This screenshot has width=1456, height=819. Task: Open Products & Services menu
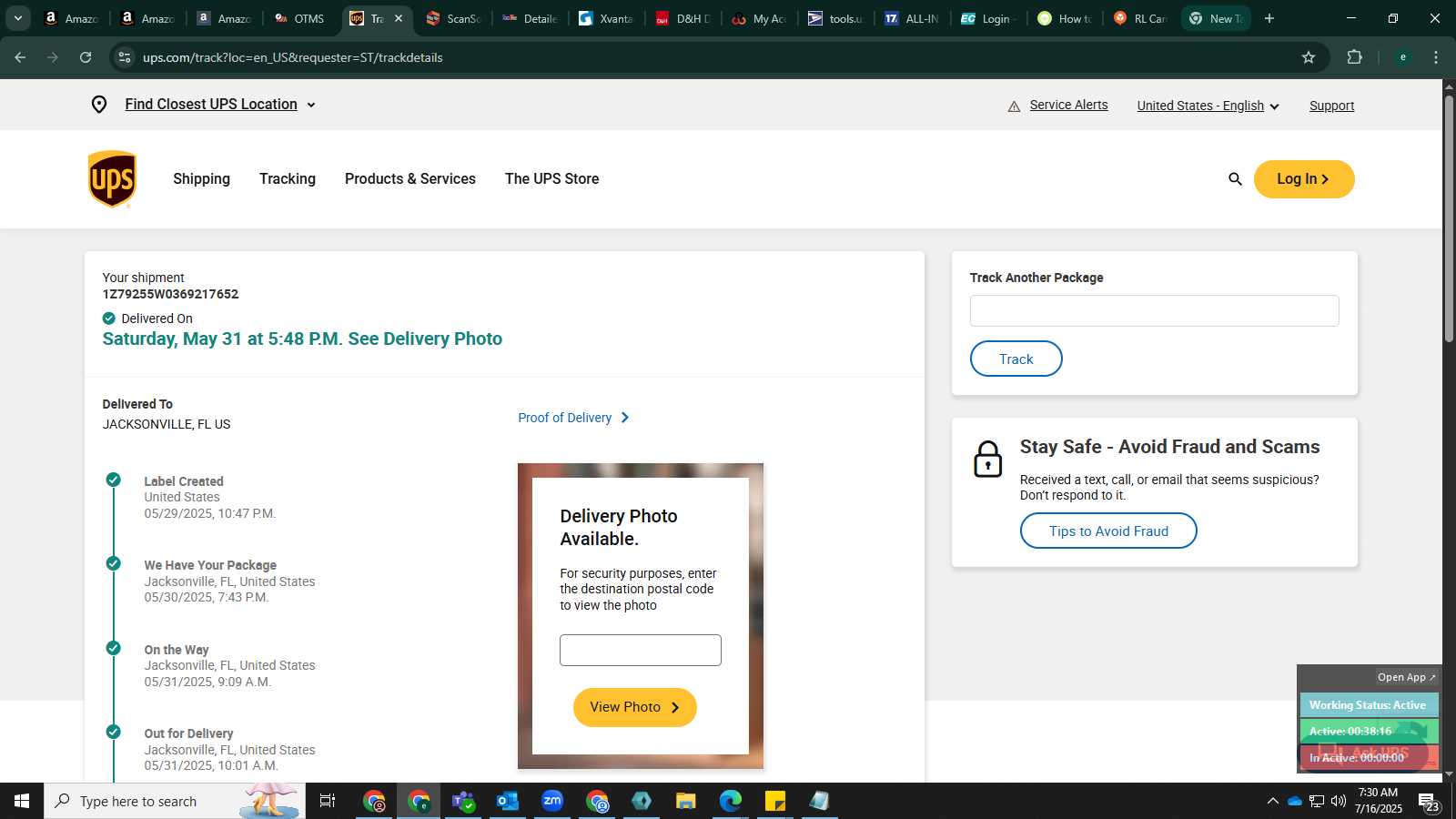[410, 179]
